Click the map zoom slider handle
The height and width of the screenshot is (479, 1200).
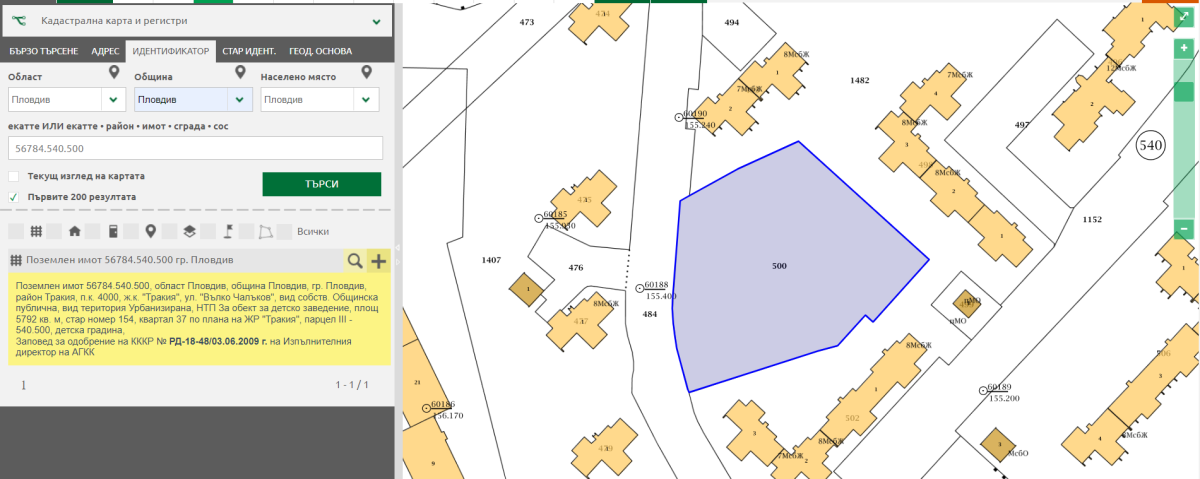point(1184,92)
